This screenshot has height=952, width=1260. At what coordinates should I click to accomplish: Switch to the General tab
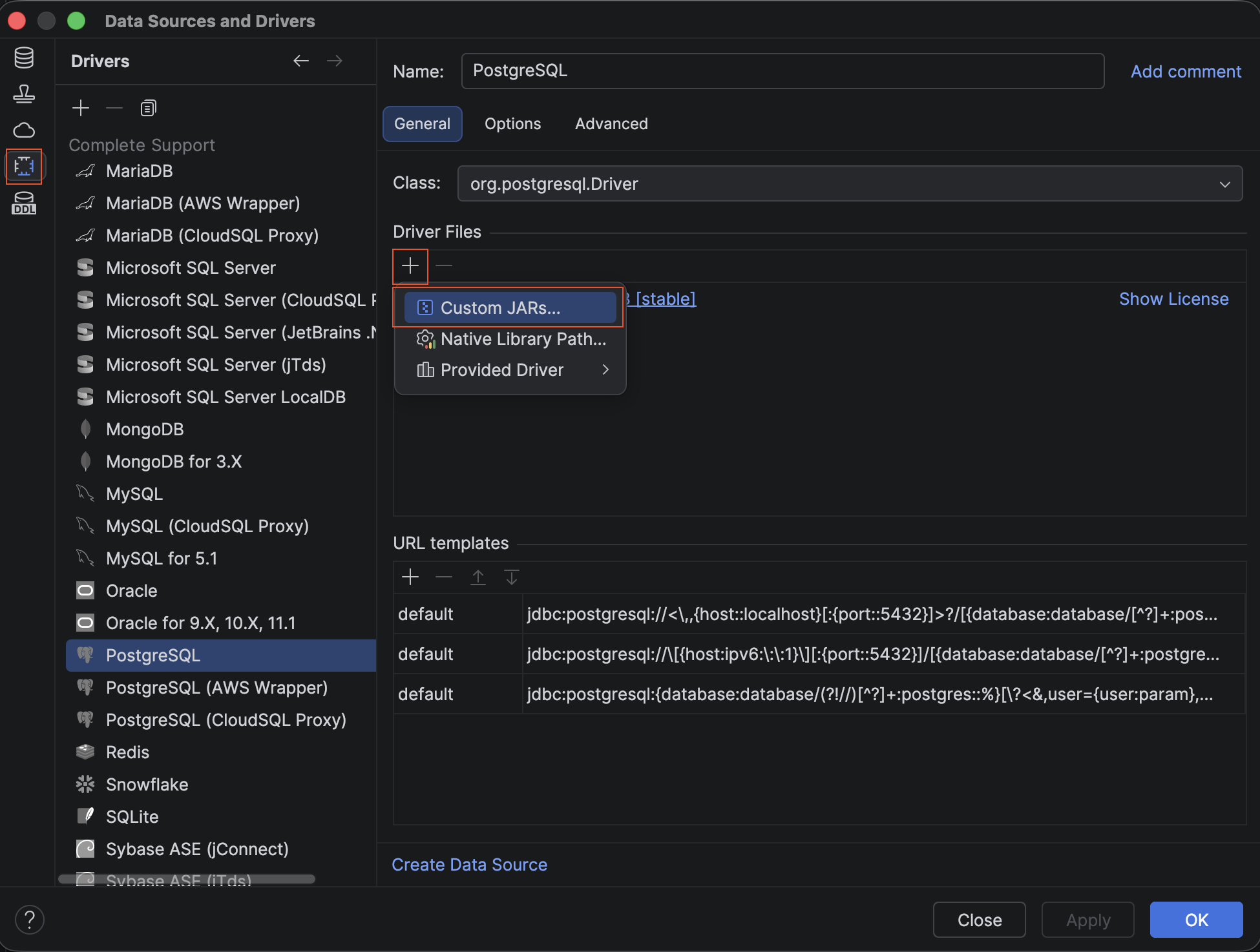tap(423, 124)
